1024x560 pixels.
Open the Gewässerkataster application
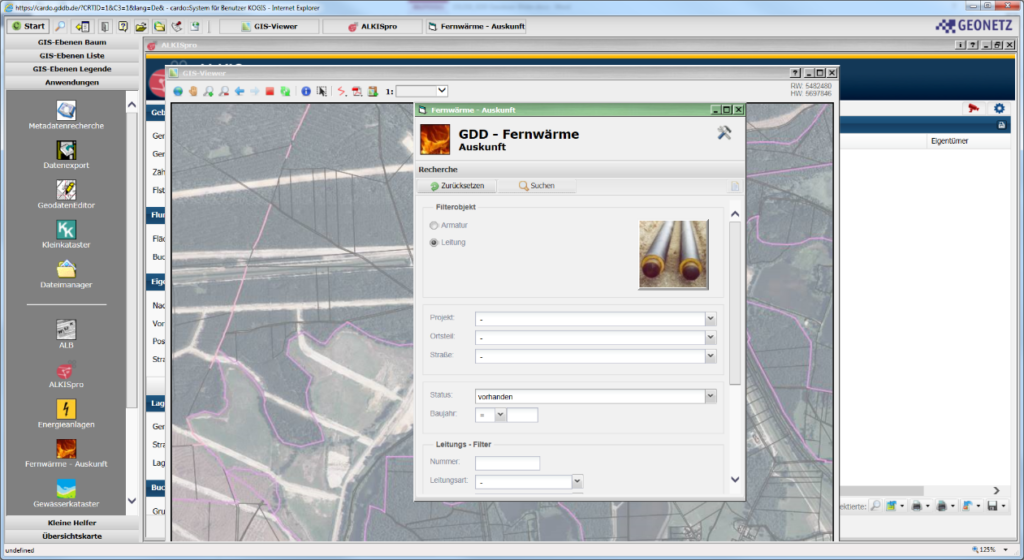(x=66, y=489)
